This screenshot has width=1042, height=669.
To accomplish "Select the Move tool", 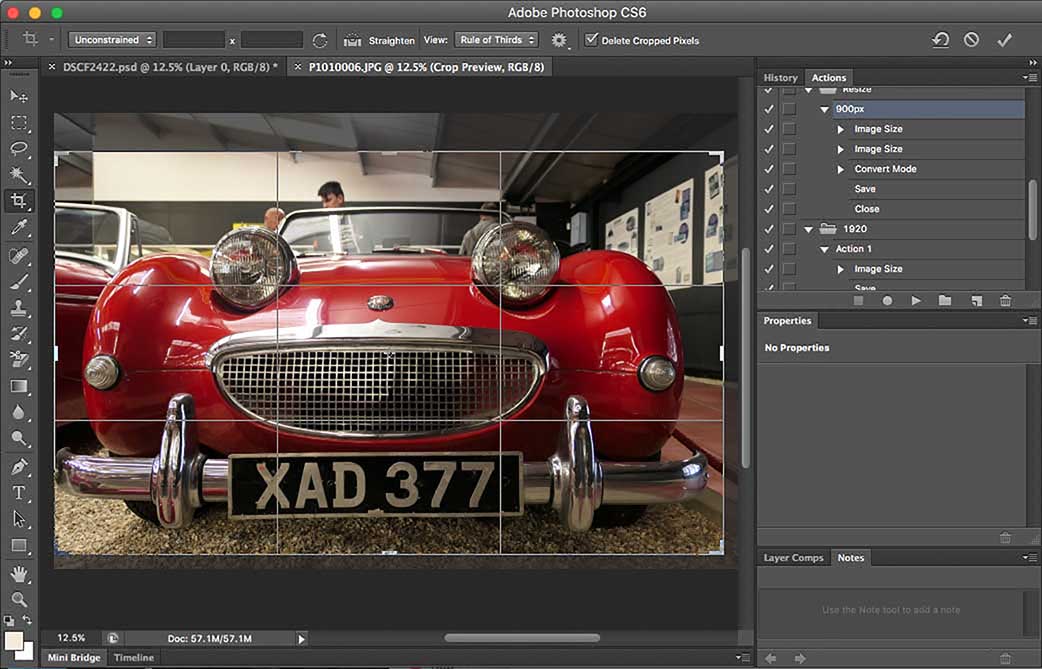I will (19, 96).
